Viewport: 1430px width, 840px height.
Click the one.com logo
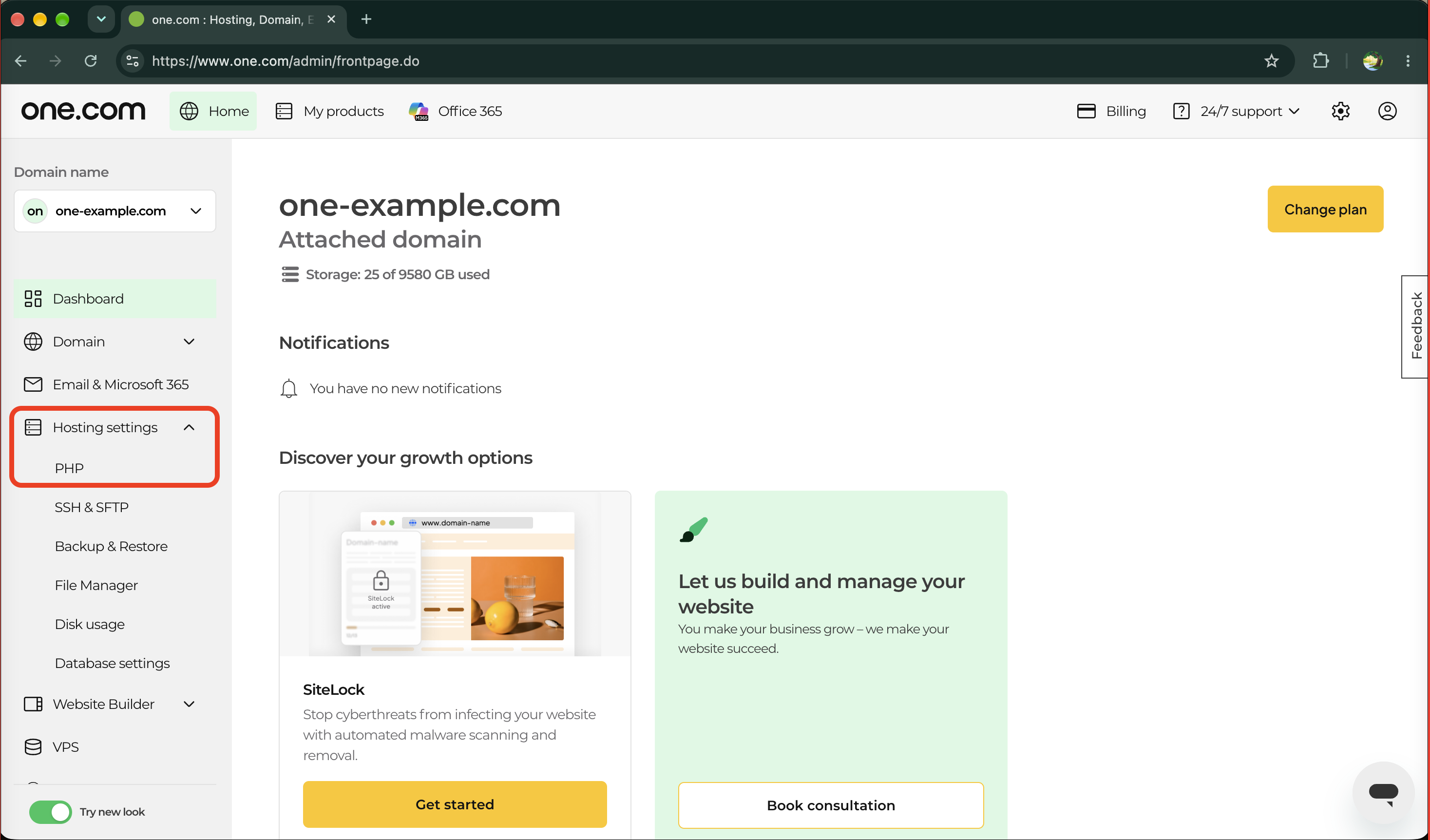(83, 111)
